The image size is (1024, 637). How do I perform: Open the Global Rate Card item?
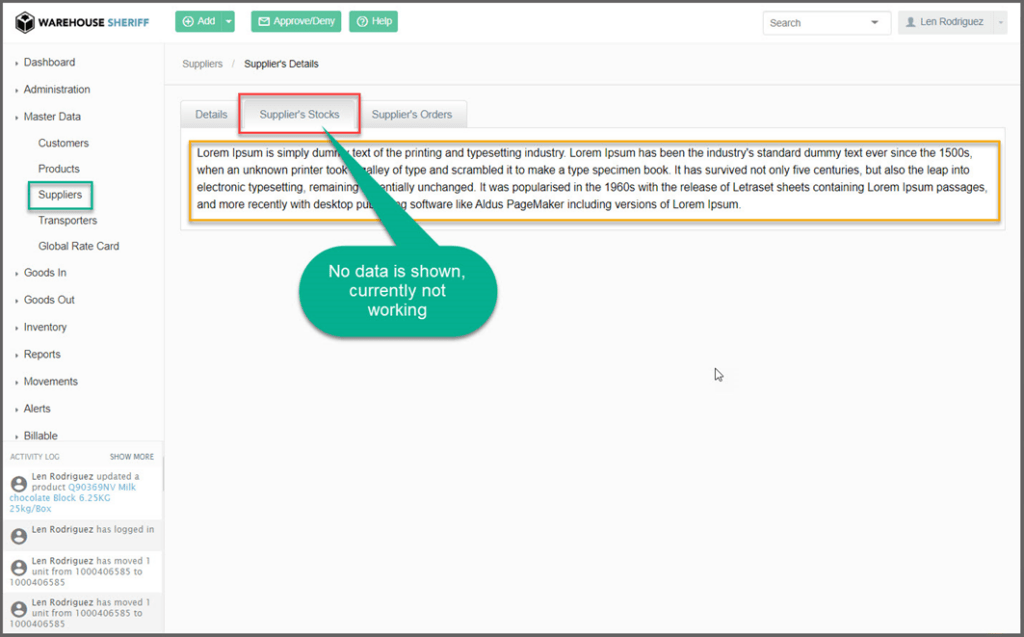coord(78,246)
